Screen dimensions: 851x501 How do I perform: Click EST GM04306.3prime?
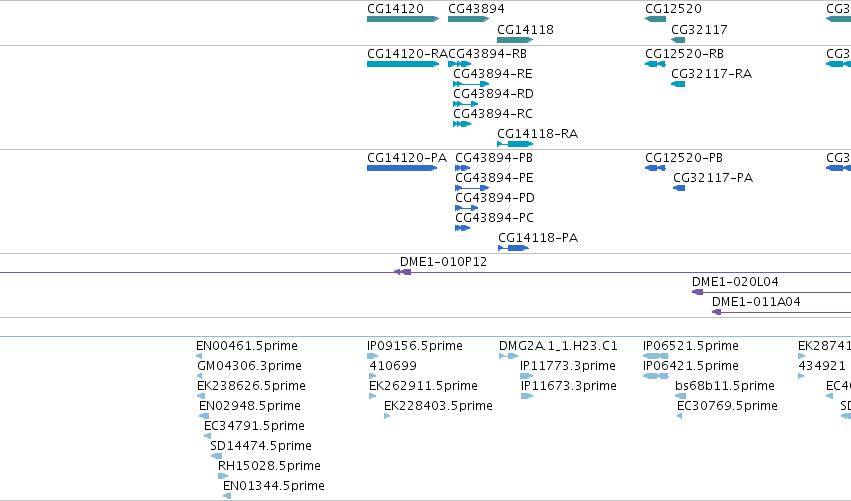[249, 366]
